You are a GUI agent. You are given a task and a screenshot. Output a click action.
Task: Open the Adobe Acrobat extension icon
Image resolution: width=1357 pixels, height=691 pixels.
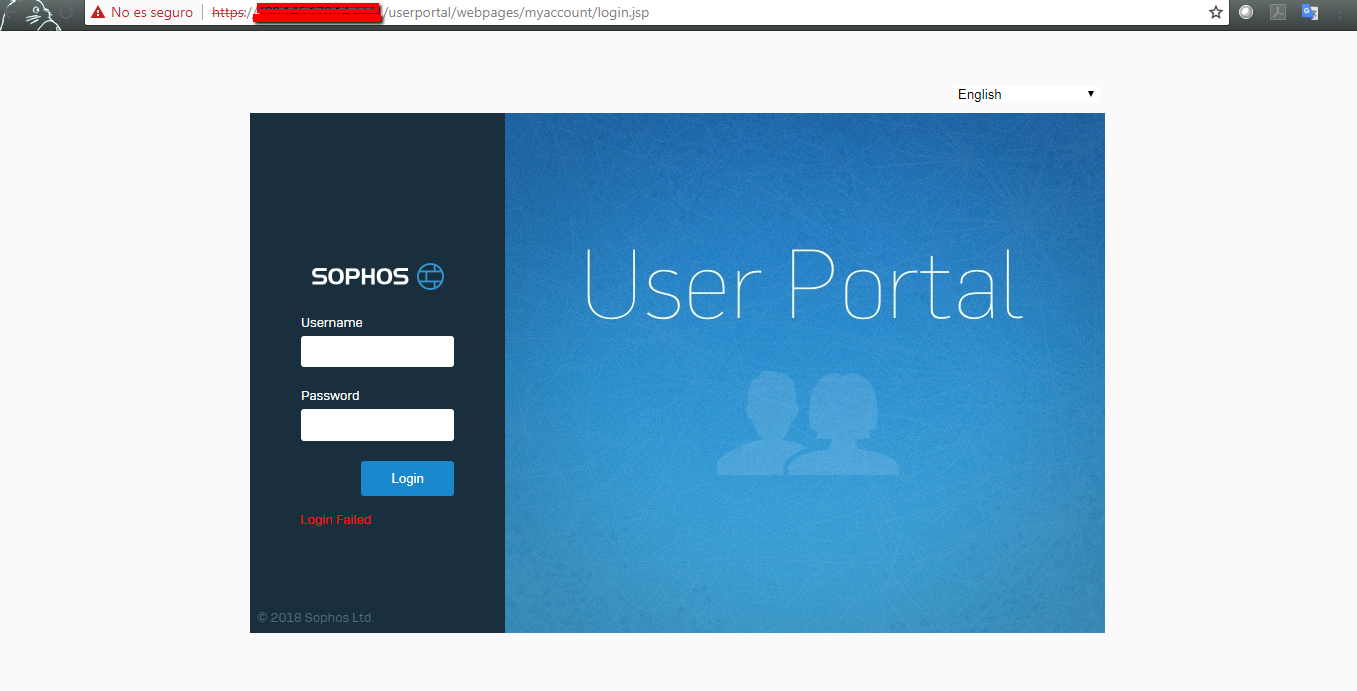1277,12
